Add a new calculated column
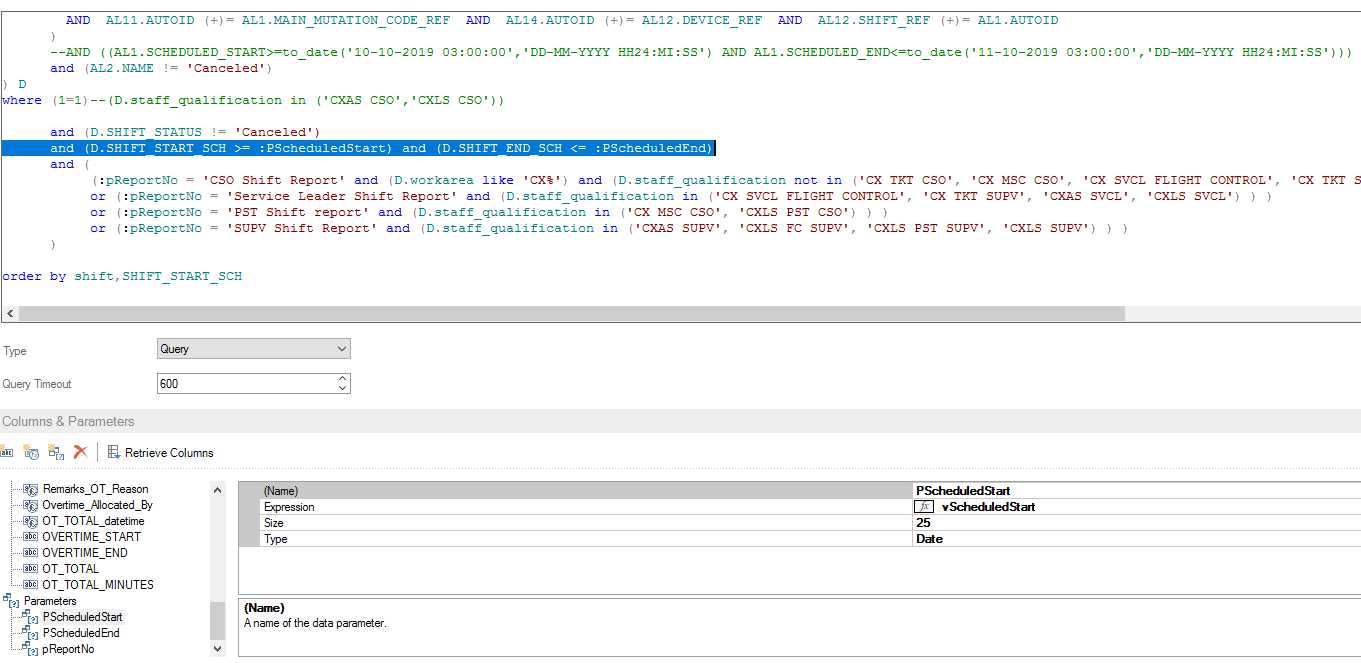 click(31, 452)
